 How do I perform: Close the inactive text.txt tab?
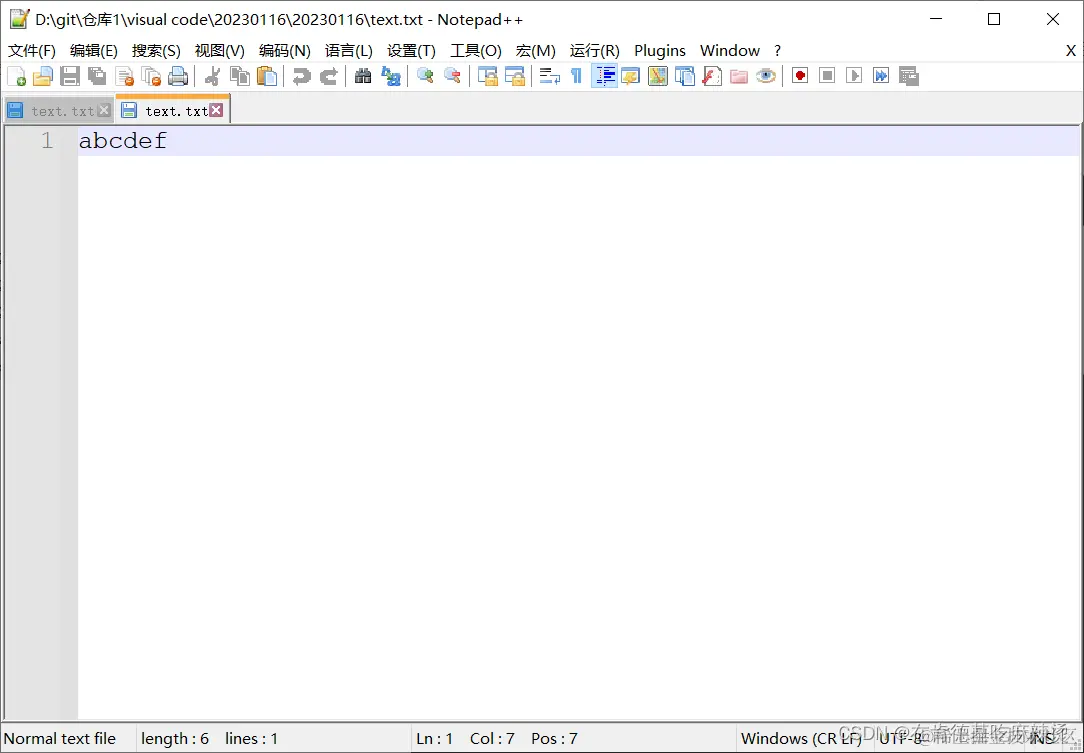[x=104, y=110]
